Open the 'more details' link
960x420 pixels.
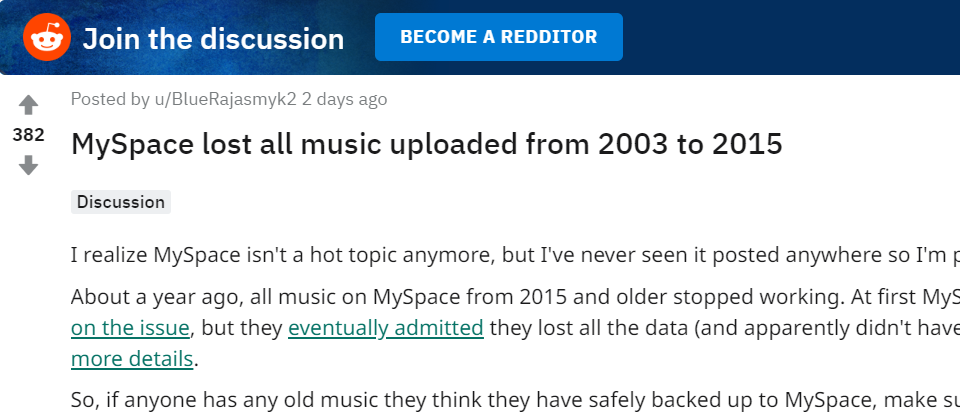(x=132, y=359)
